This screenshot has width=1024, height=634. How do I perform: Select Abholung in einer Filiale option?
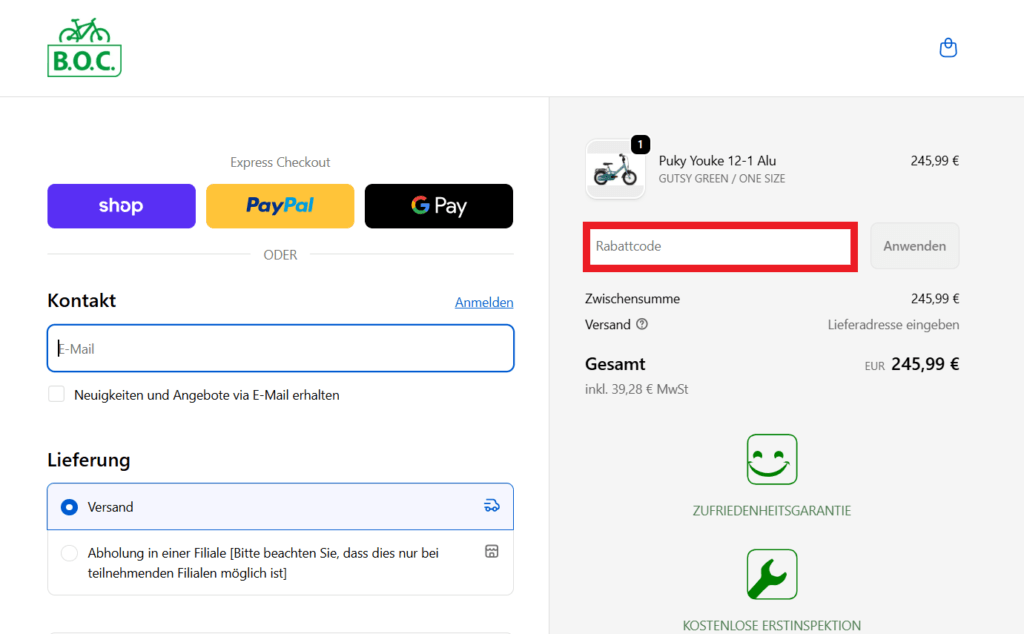tap(69, 553)
